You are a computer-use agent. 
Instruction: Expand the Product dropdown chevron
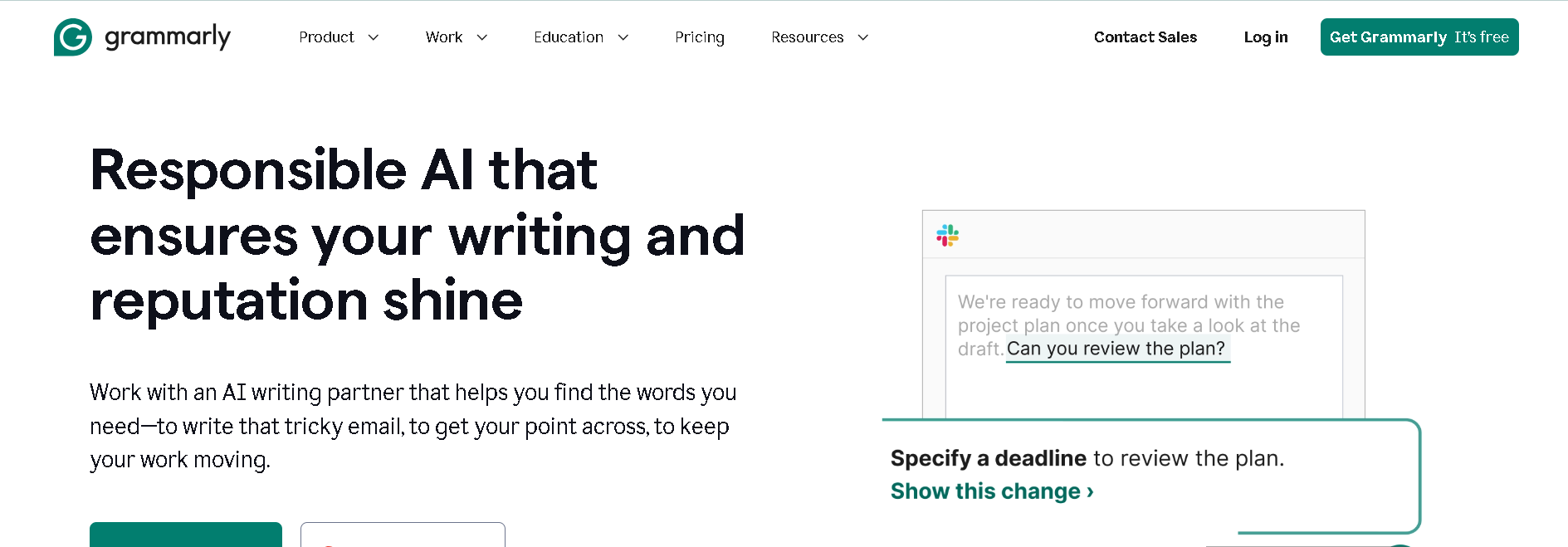pyautogui.click(x=374, y=37)
